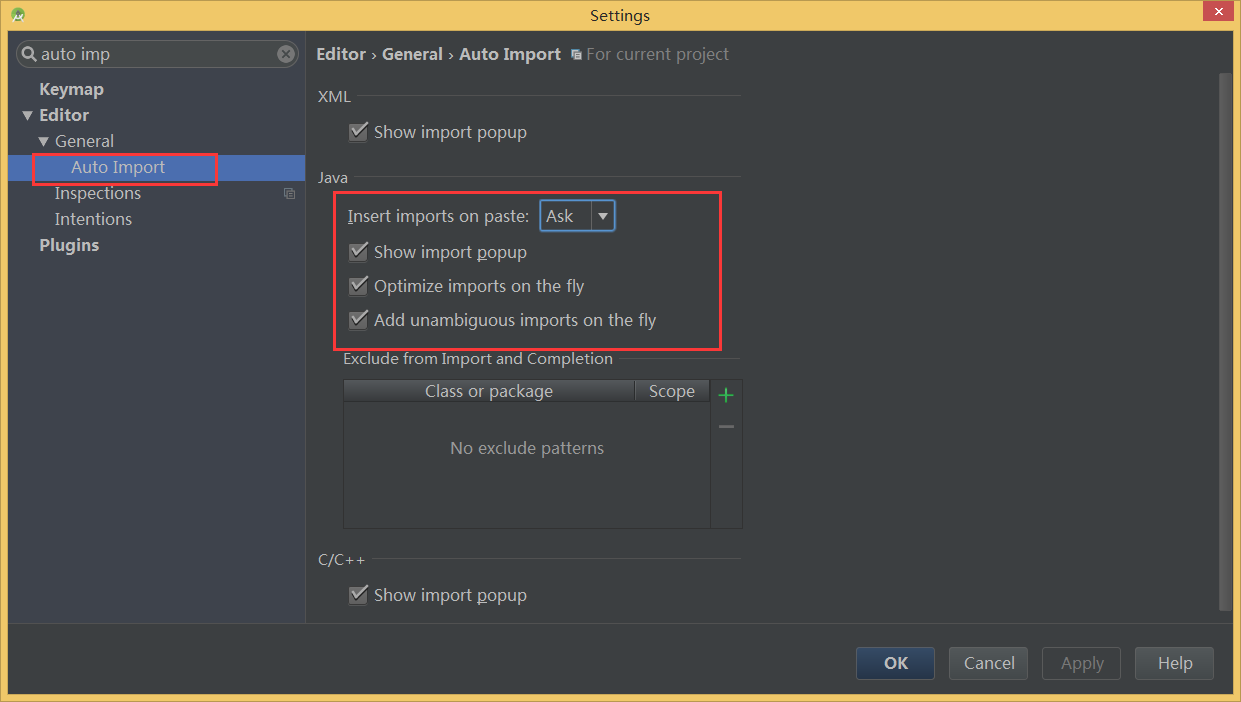Click the For current project label
1241x702 pixels.
657,54
